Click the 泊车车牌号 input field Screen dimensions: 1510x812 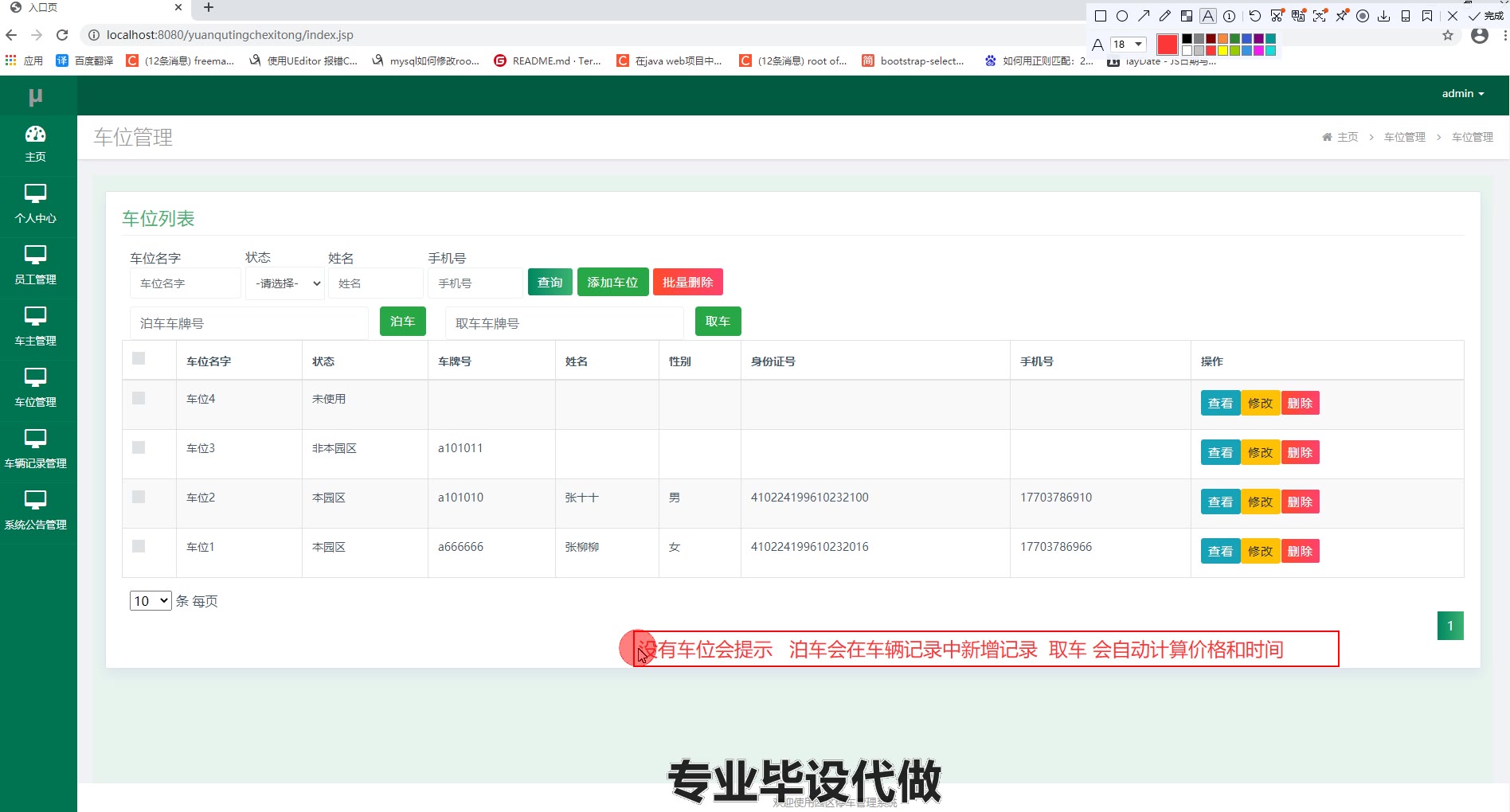point(248,323)
